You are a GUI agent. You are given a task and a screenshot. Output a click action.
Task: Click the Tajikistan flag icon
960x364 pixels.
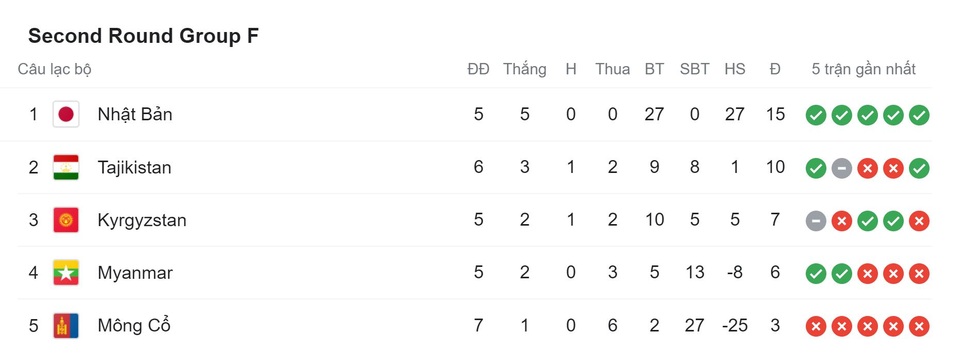pos(66,167)
